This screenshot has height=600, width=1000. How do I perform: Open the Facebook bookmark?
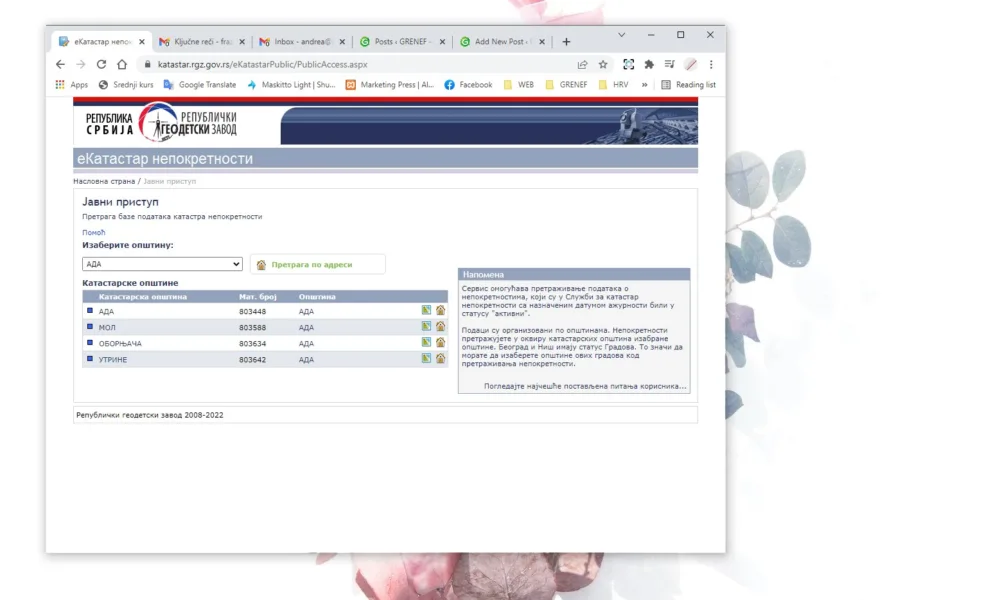tap(469, 85)
